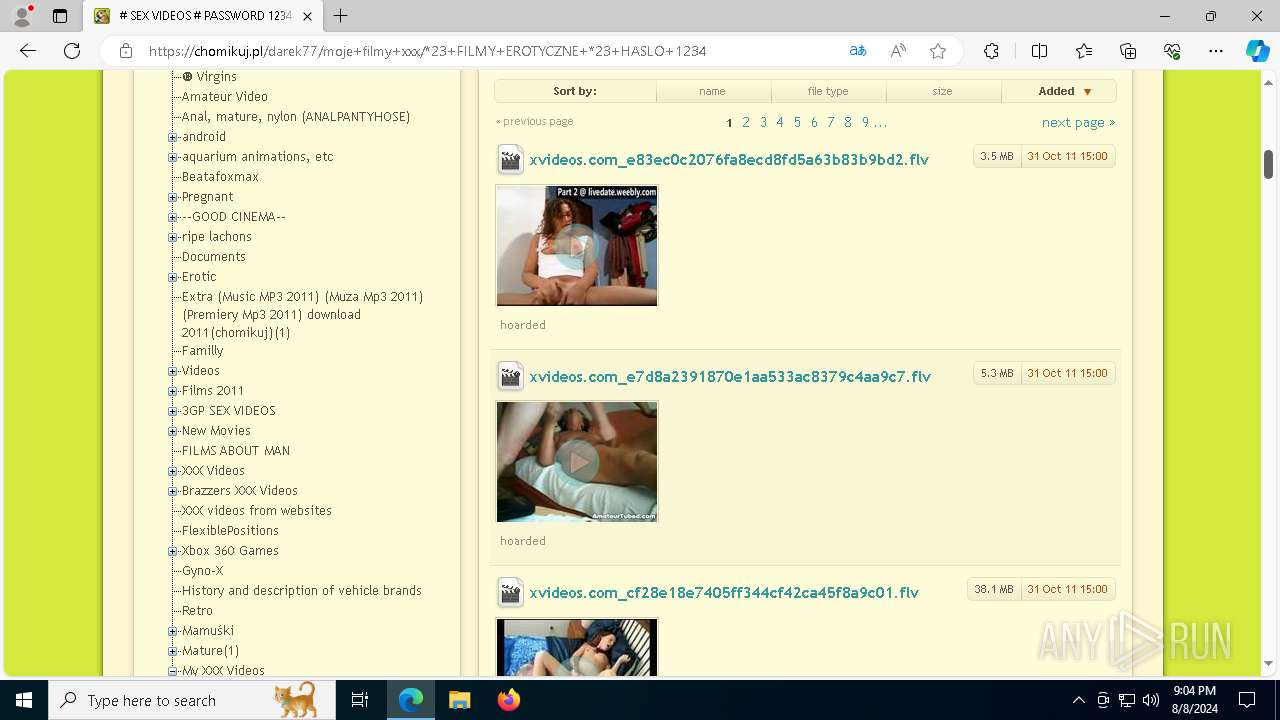The image size is (1280, 720).
Task: Expand the ---GOOD CINEMA-- folder
Action: (172, 217)
